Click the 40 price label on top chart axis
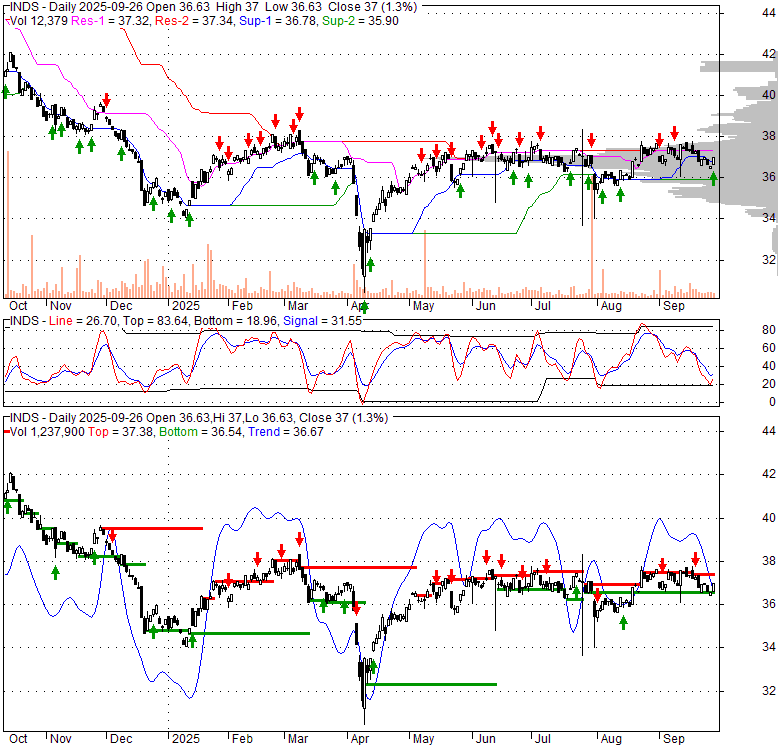Screen dimensions: 780x745 tap(769, 94)
